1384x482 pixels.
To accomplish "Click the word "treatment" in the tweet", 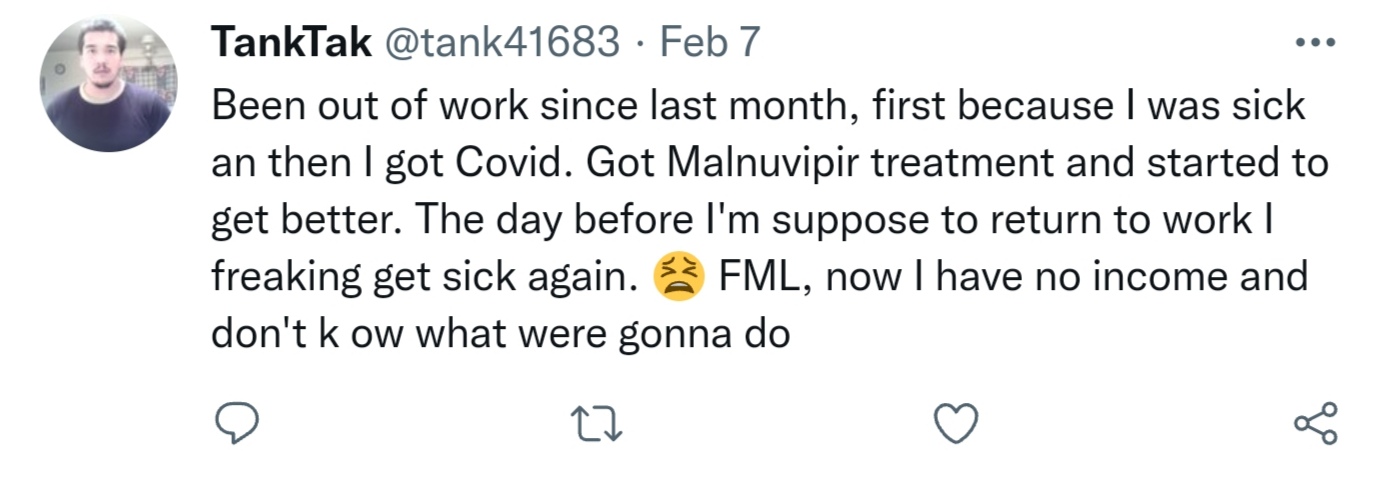I will (x=934, y=164).
